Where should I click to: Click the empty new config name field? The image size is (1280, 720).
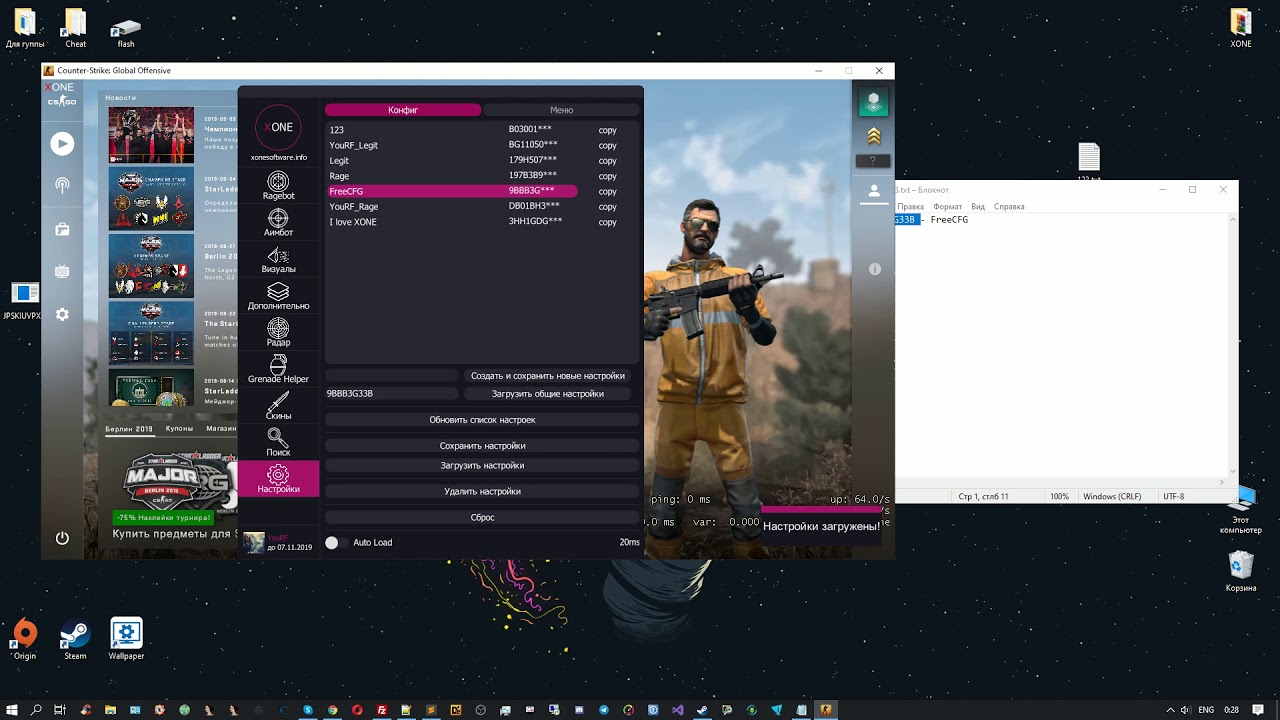[391, 376]
